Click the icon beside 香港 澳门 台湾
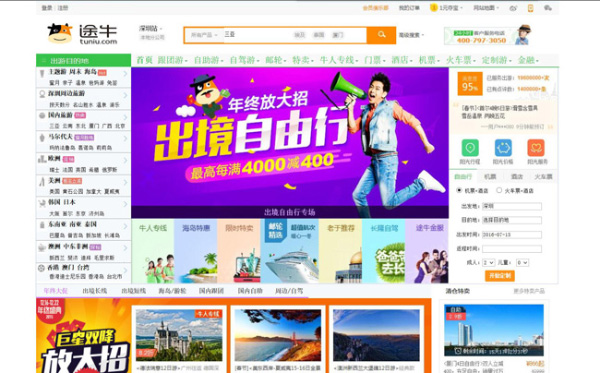 [42, 268]
